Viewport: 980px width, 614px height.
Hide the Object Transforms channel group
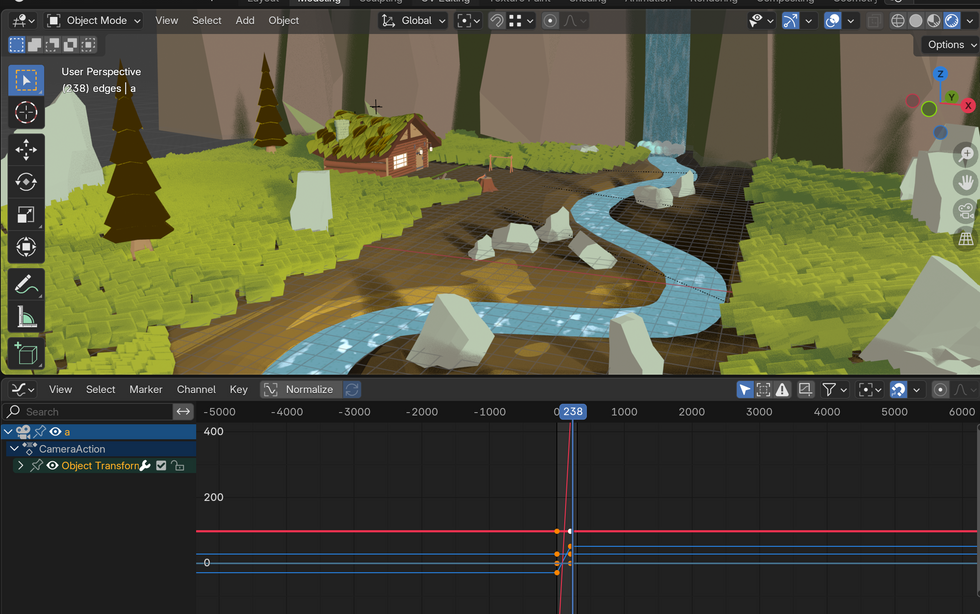click(x=53, y=466)
